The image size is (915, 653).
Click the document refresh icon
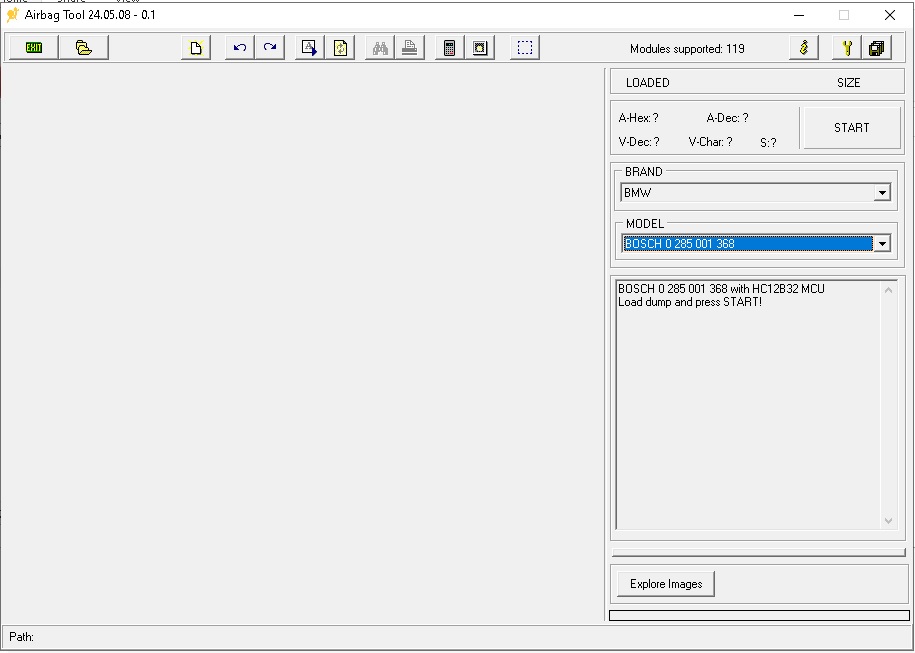(x=340, y=48)
